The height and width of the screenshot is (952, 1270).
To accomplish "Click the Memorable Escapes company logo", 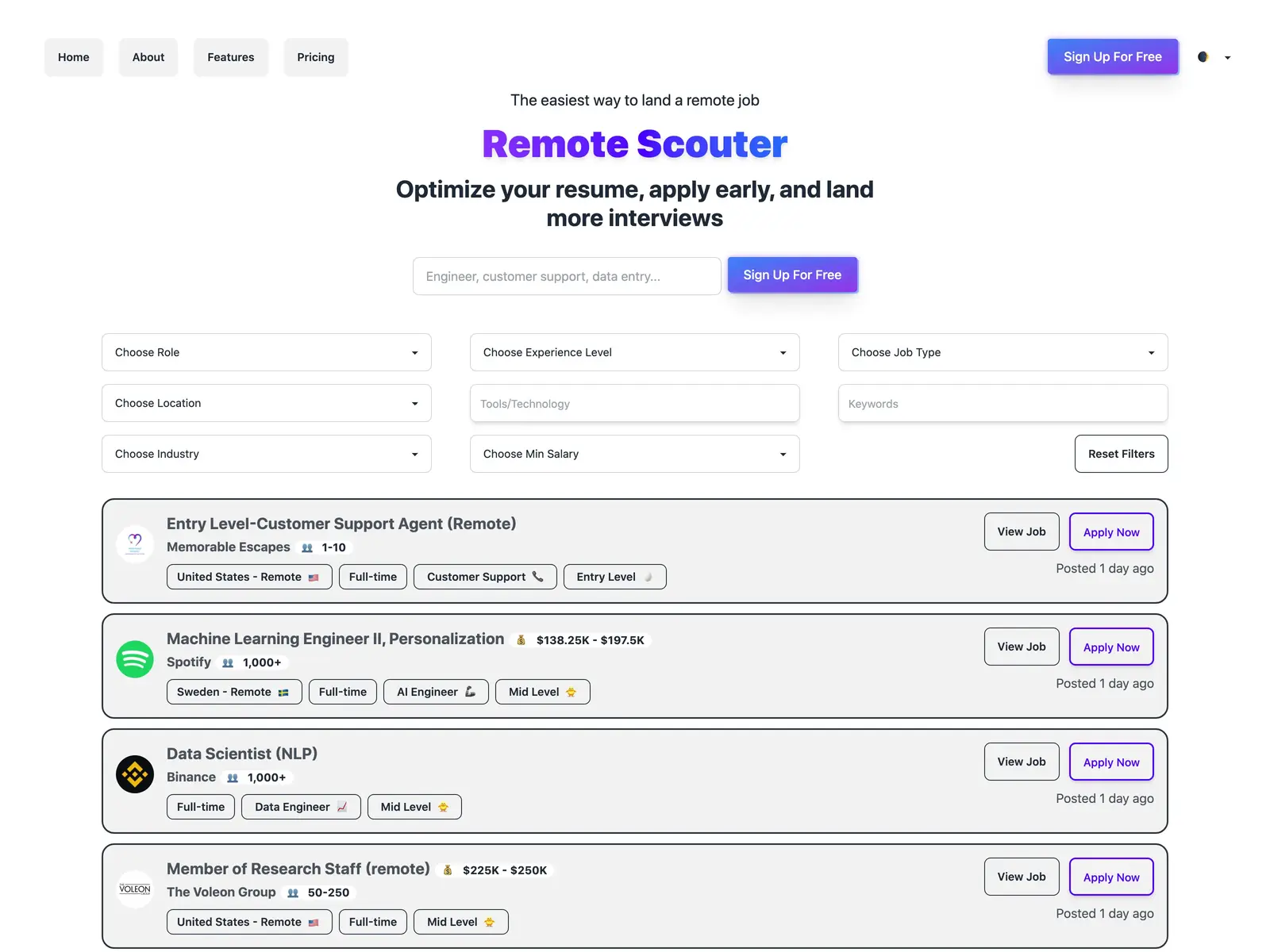I will click(135, 543).
